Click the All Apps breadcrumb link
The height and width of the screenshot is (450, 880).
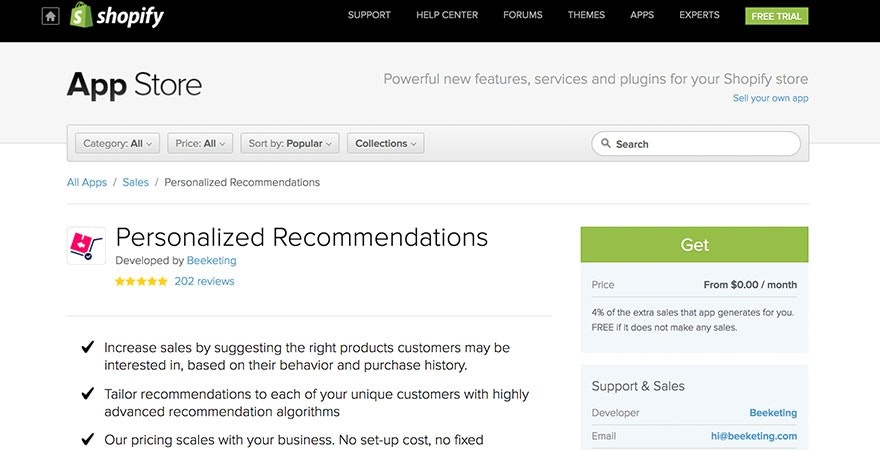point(87,183)
